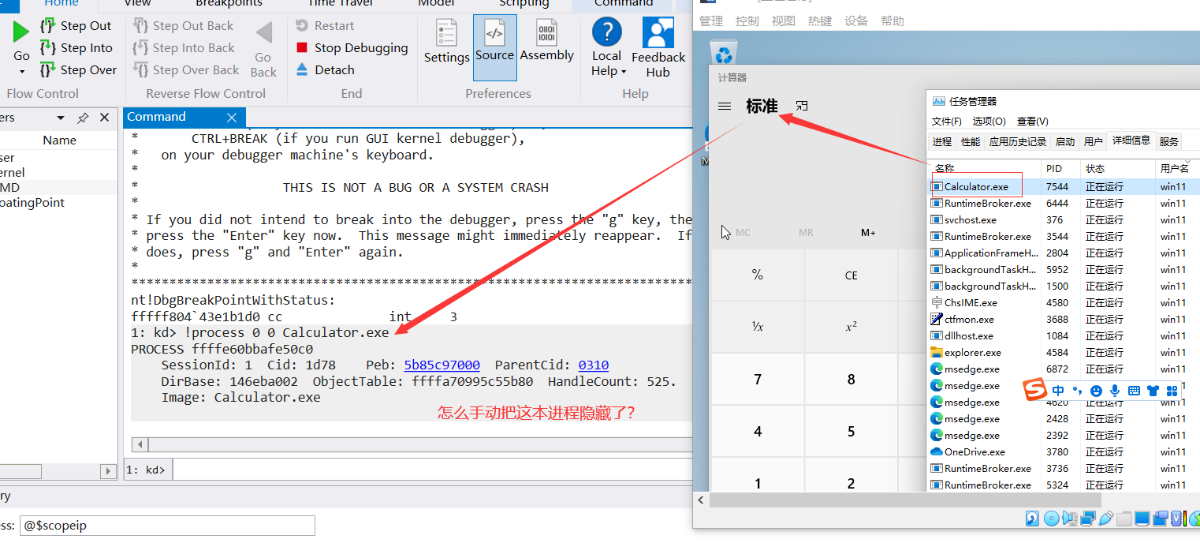Switch to Task Manager 应用历史记录 tab
The height and width of the screenshot is (543, 1200).
(1018, 142)
